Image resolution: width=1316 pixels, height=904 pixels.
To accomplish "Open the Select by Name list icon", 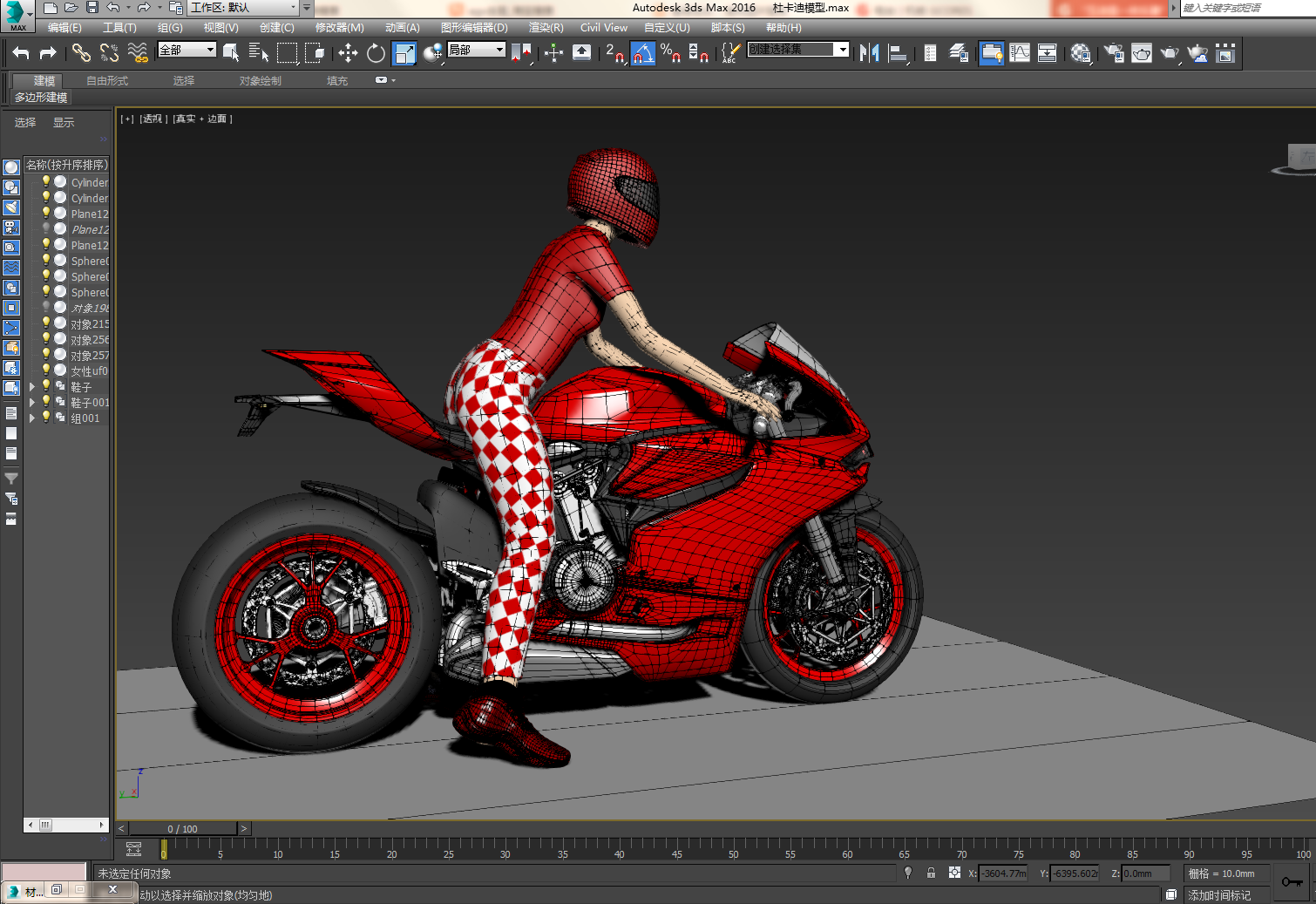I will (259, 53).
